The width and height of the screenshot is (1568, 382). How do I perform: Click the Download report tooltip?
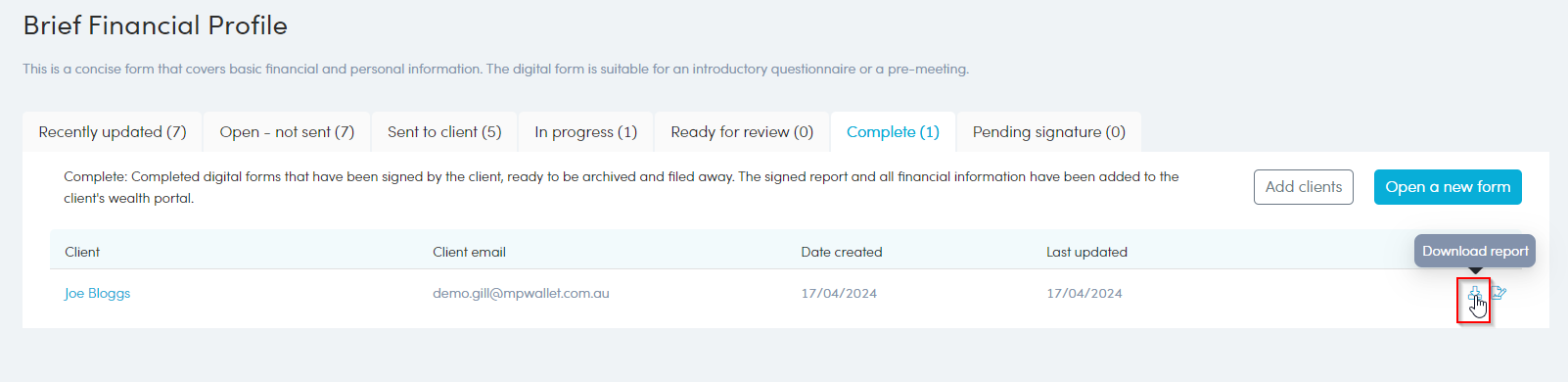tap(1475, 251)
